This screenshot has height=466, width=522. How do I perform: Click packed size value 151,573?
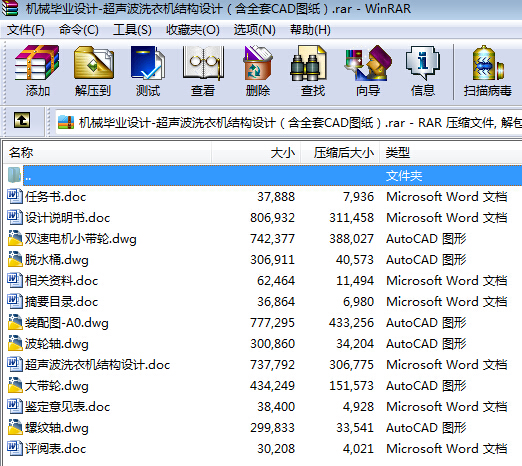pos(351,386)
